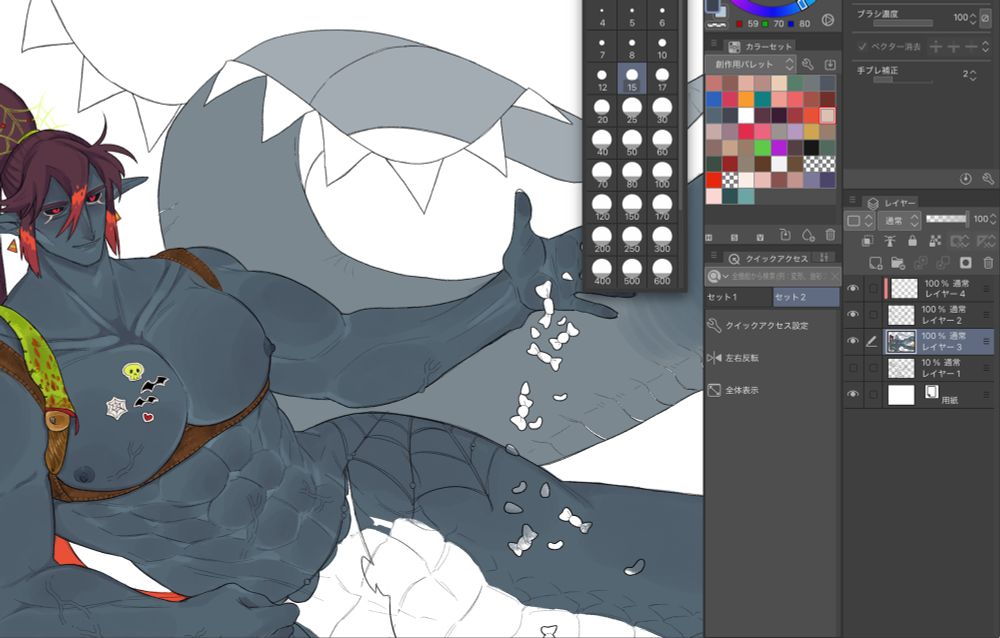Hide レイヤー 4 with its eye icon
Image resolution: width=1000 pixels, height=638 pixels.
tap(853, 288)
